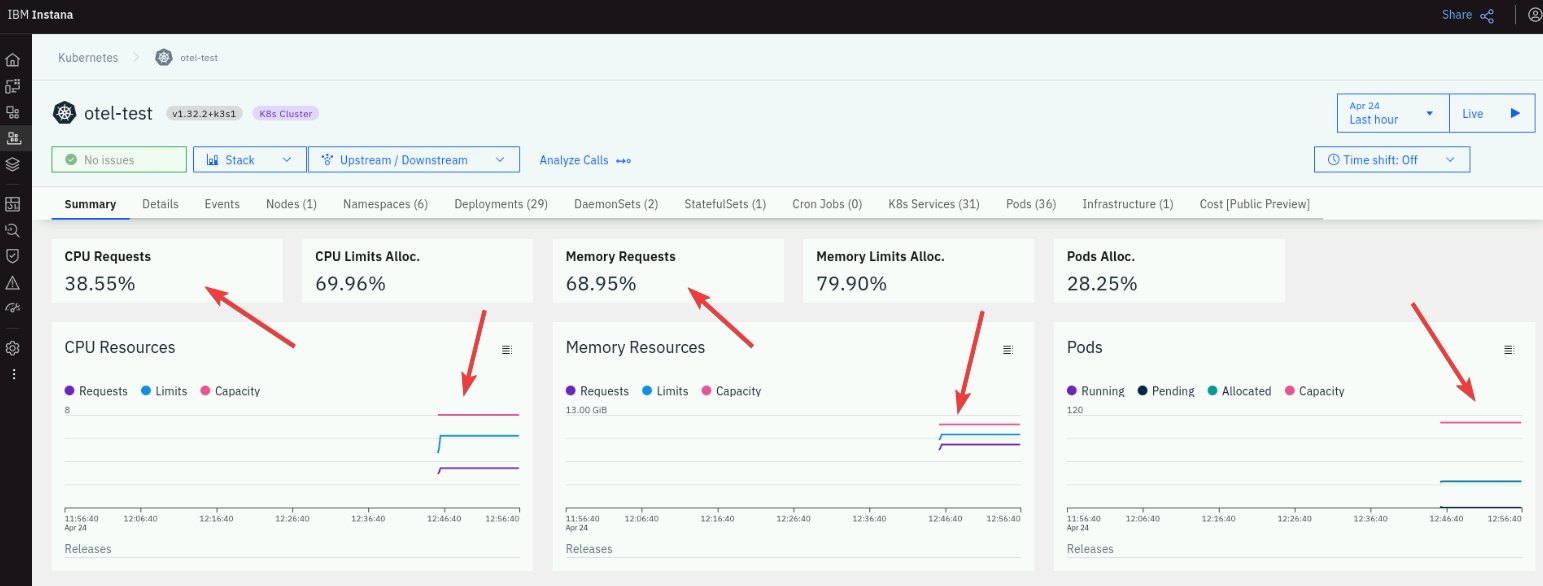Toggle Requests series in Memory Resources legend

click(597, 391)
